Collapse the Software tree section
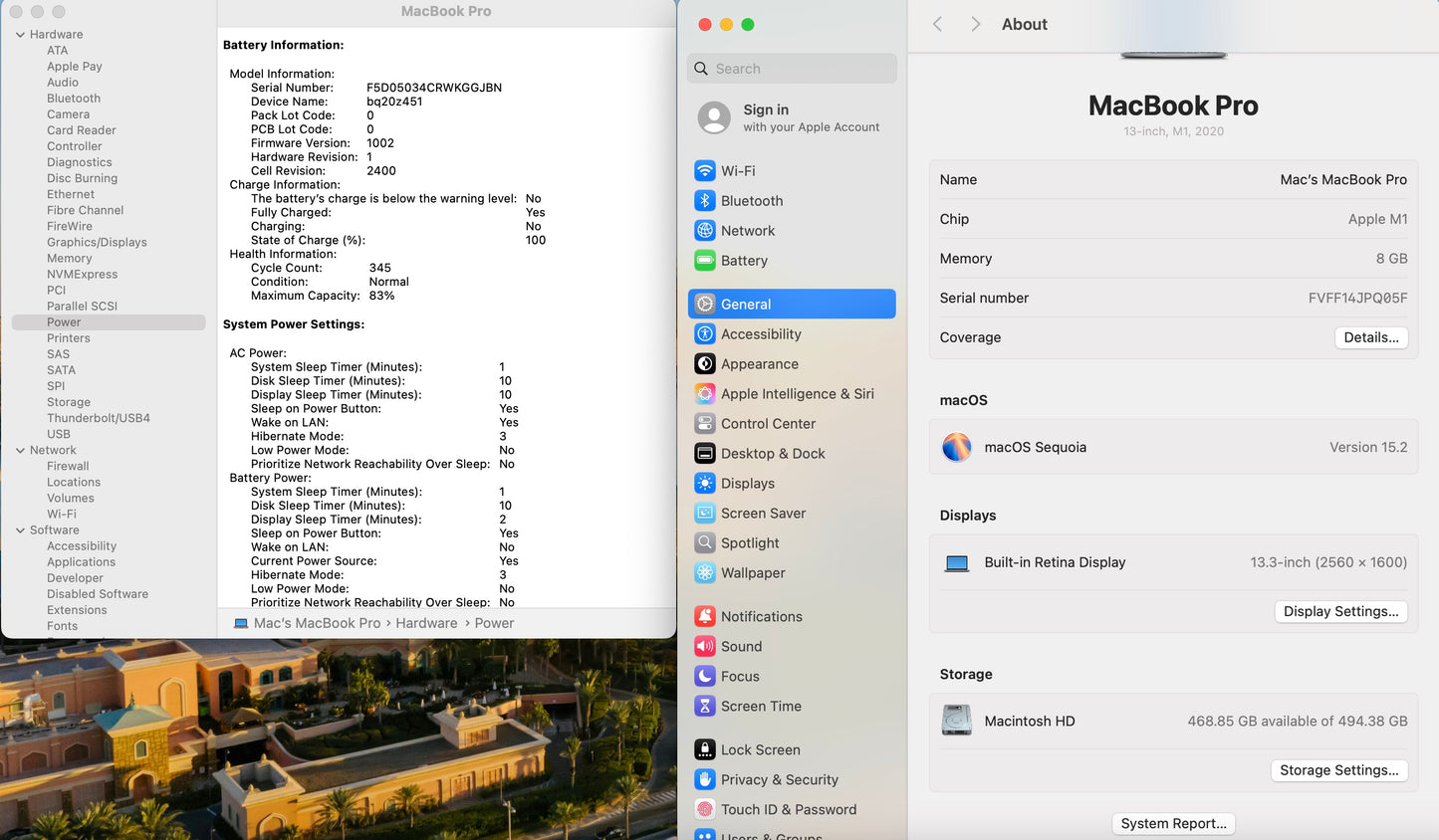 tap(20, 530)
